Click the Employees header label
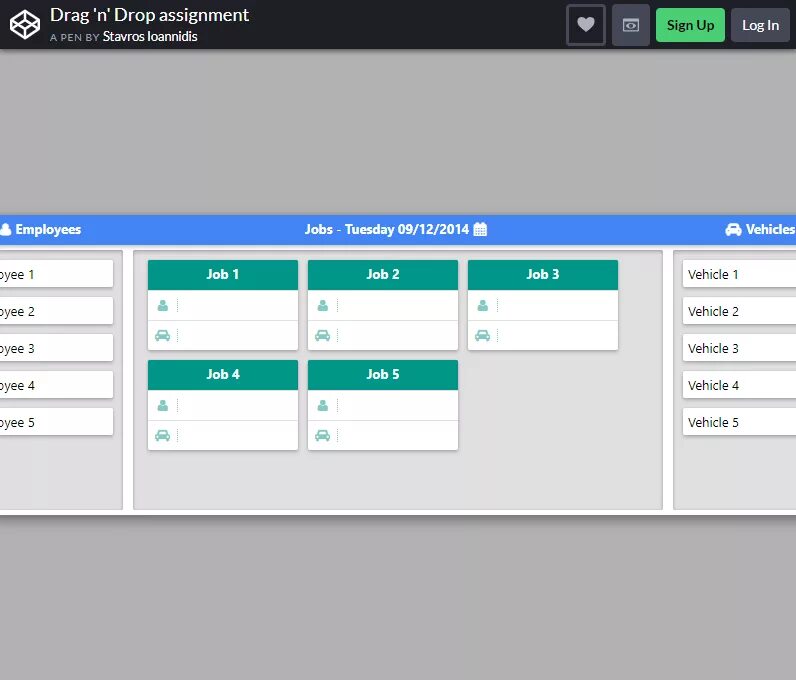This screenshot has width=796, height=680. [48, 230]
